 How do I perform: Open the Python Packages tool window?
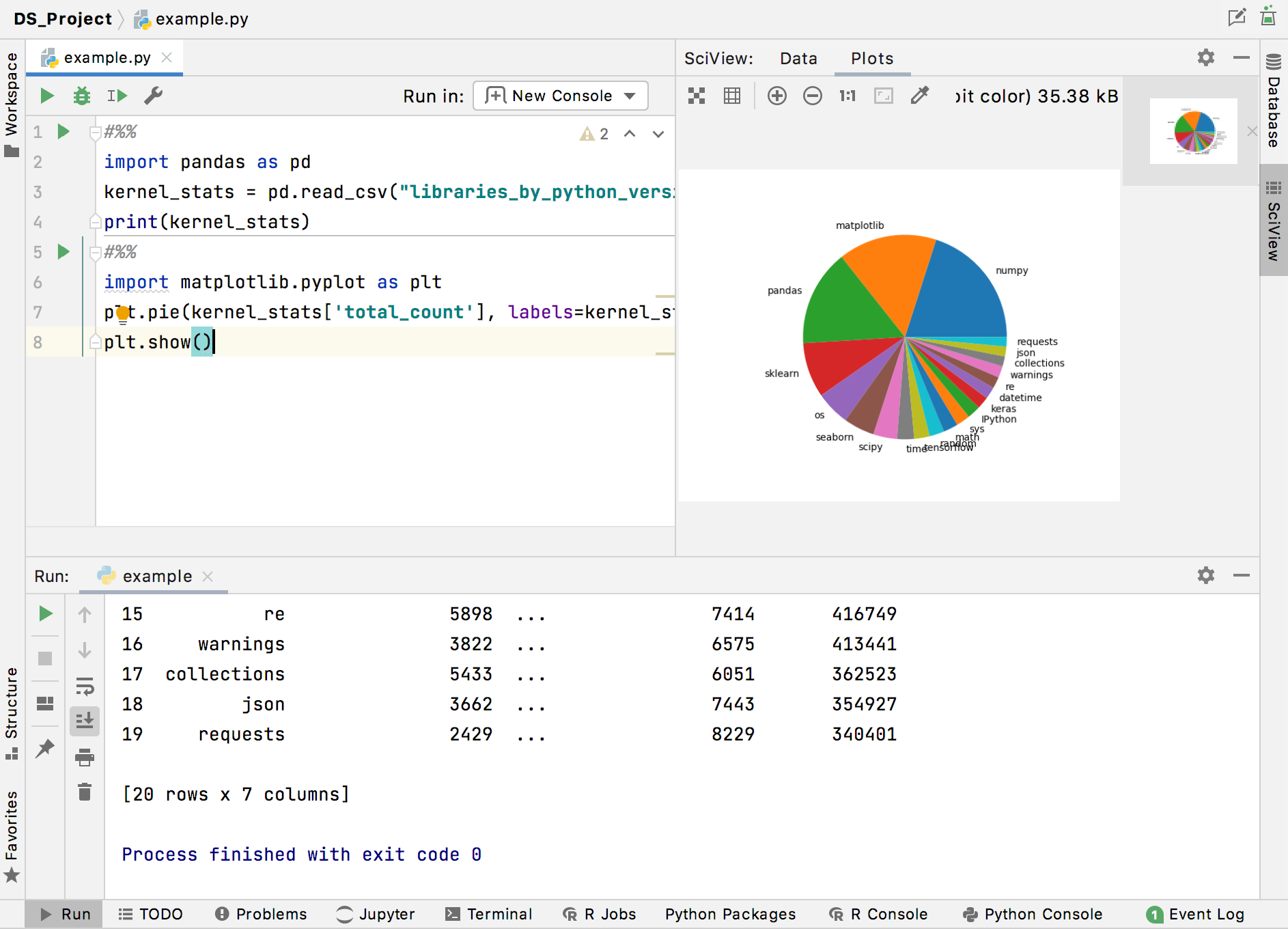(x=729, y=914)
